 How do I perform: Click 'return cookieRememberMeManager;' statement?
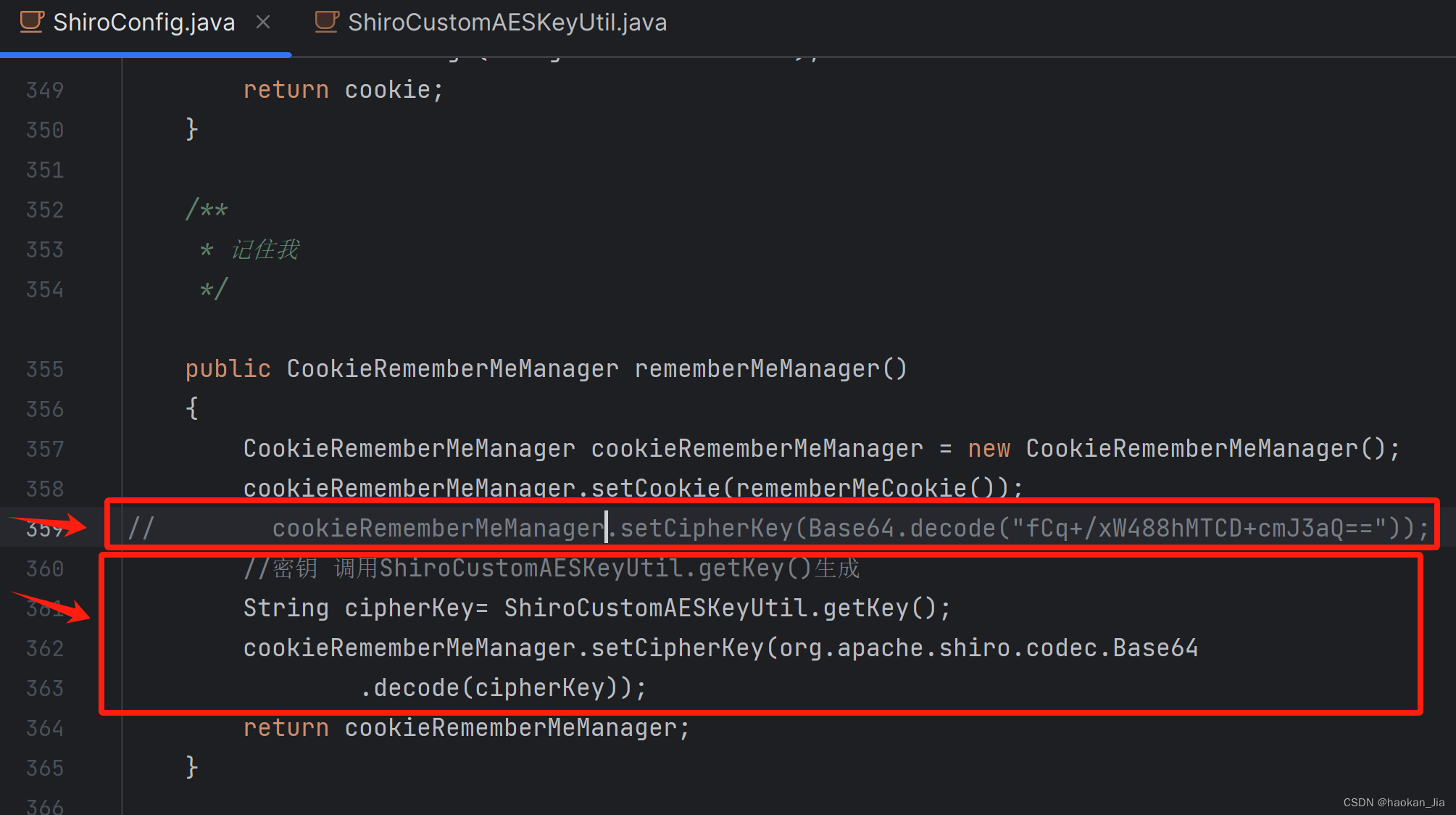coord(467,727)
